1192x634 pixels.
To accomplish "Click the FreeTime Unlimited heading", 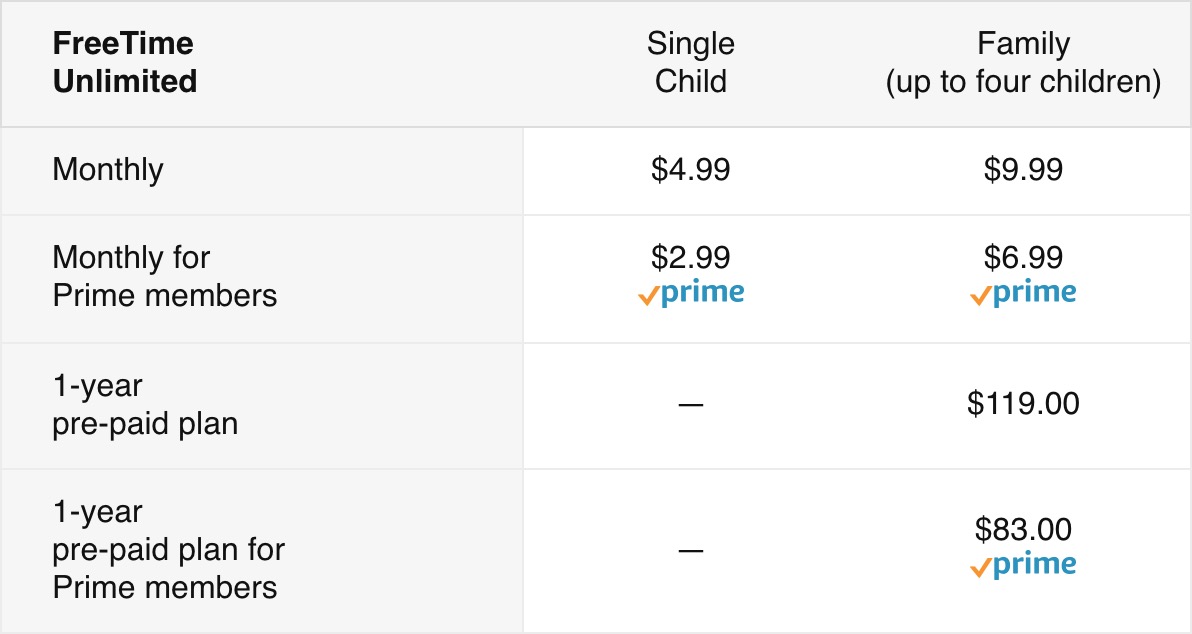I will [125, 62].
